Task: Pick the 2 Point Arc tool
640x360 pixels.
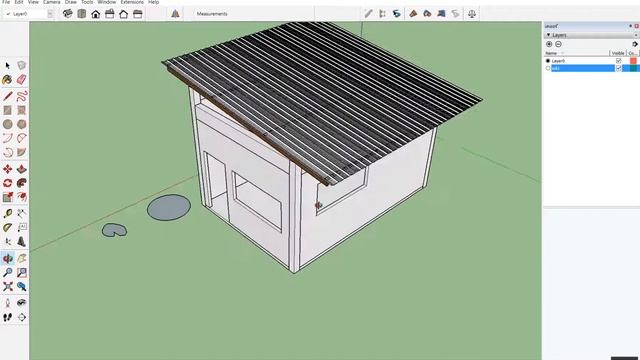Action: pos(22,138)
